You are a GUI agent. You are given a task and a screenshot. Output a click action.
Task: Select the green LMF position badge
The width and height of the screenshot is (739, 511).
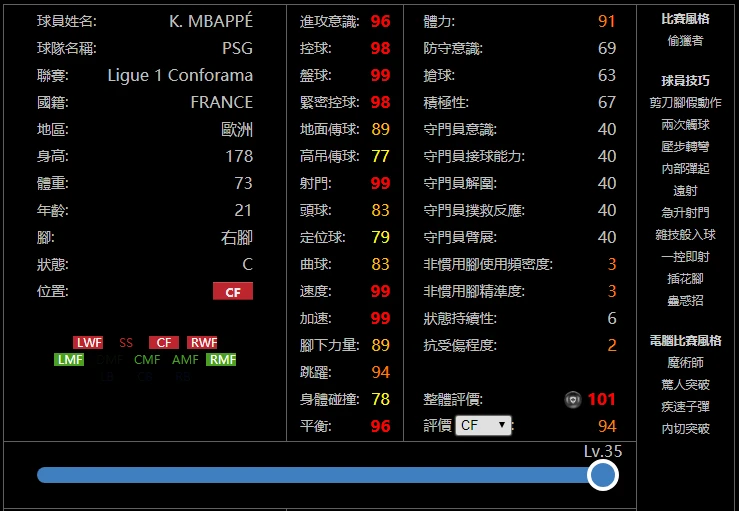69,360
